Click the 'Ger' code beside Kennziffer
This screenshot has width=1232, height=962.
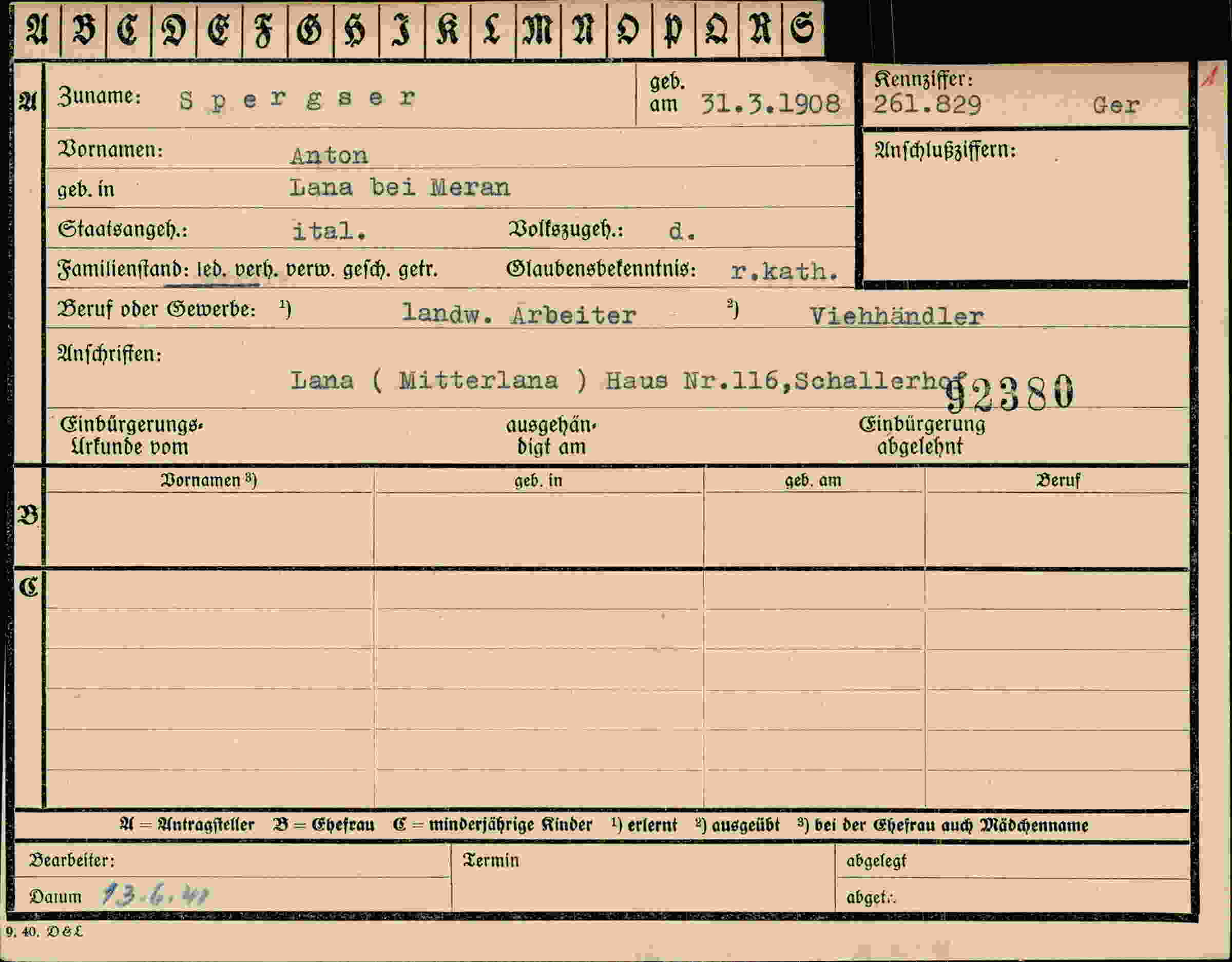tap(1116, 106)
